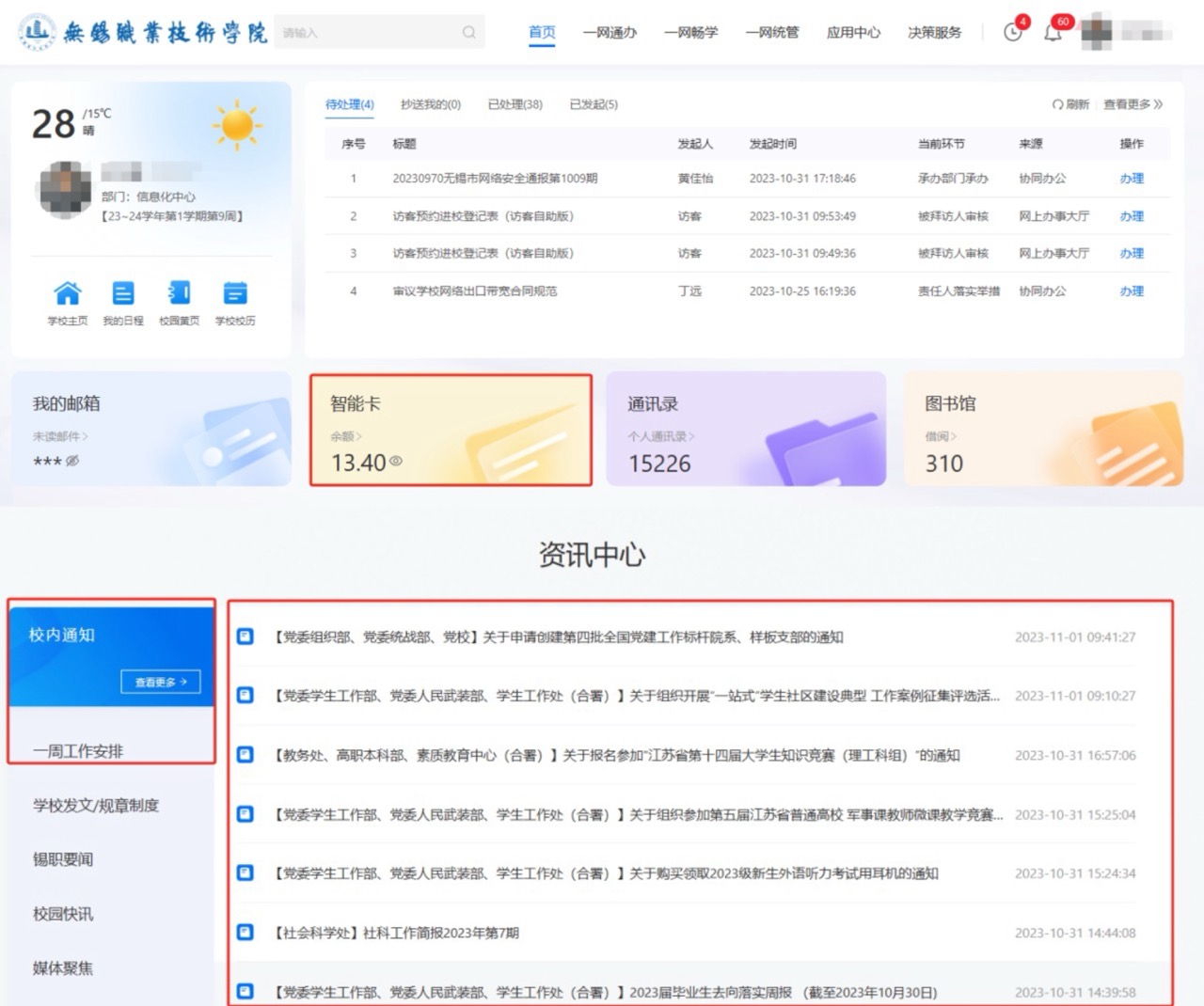This screenshot has width=1204, height=1006.
Task: Open the notification bell icon
Action: click(x=1053, y=34)
